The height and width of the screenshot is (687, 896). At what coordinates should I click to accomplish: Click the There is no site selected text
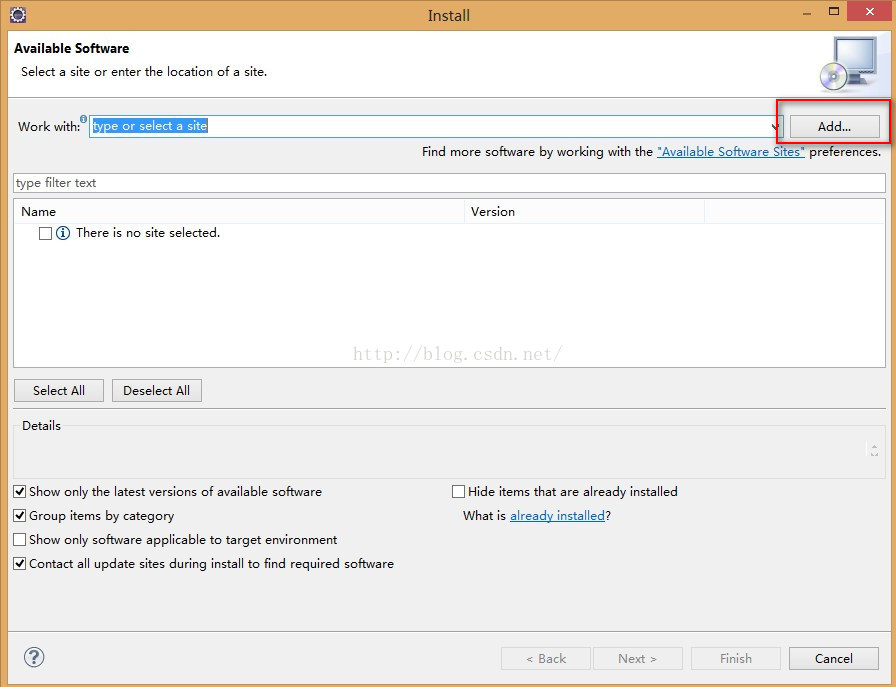148,233
